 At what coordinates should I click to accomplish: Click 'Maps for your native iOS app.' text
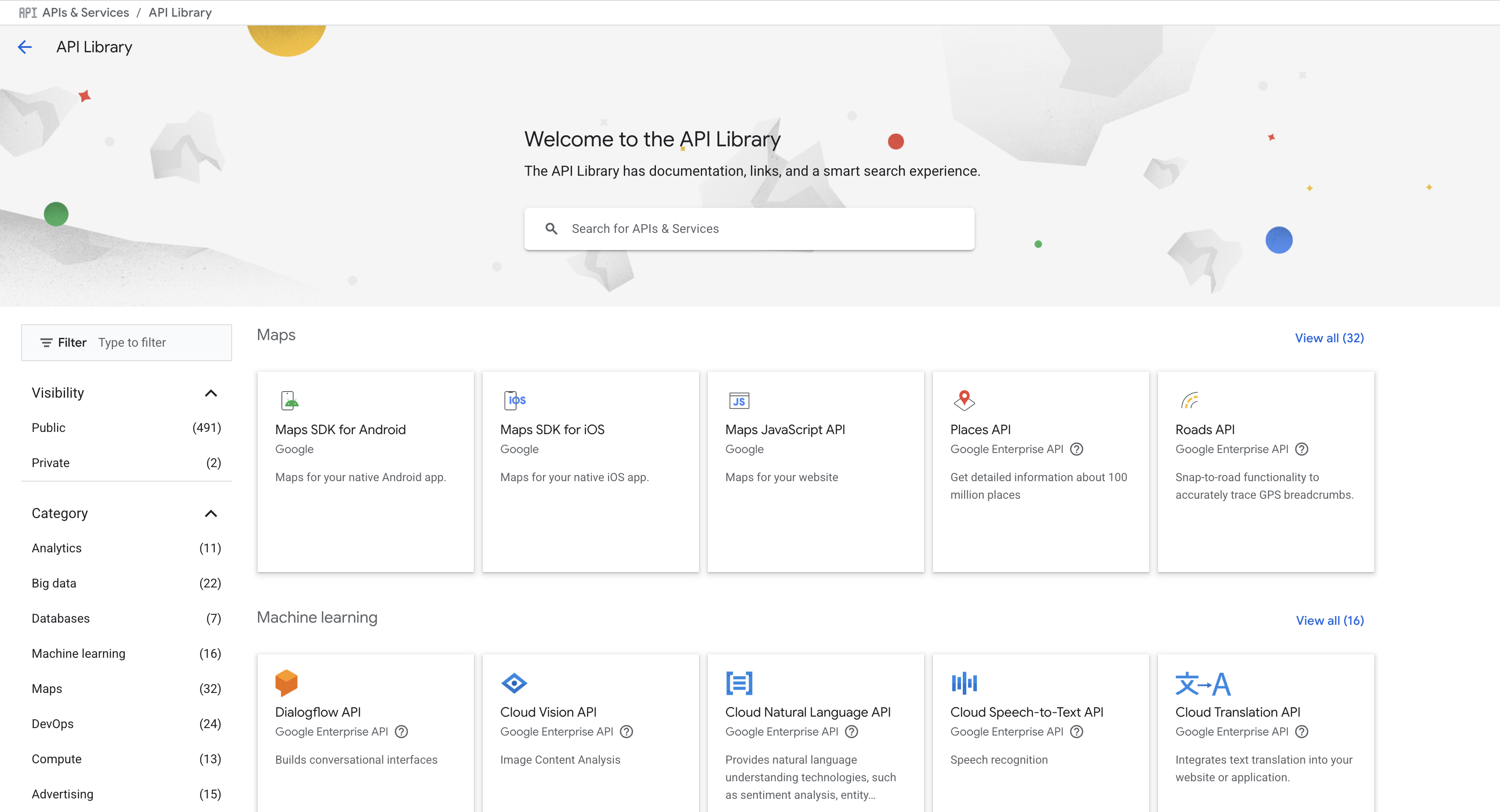[x=574, y=477]
